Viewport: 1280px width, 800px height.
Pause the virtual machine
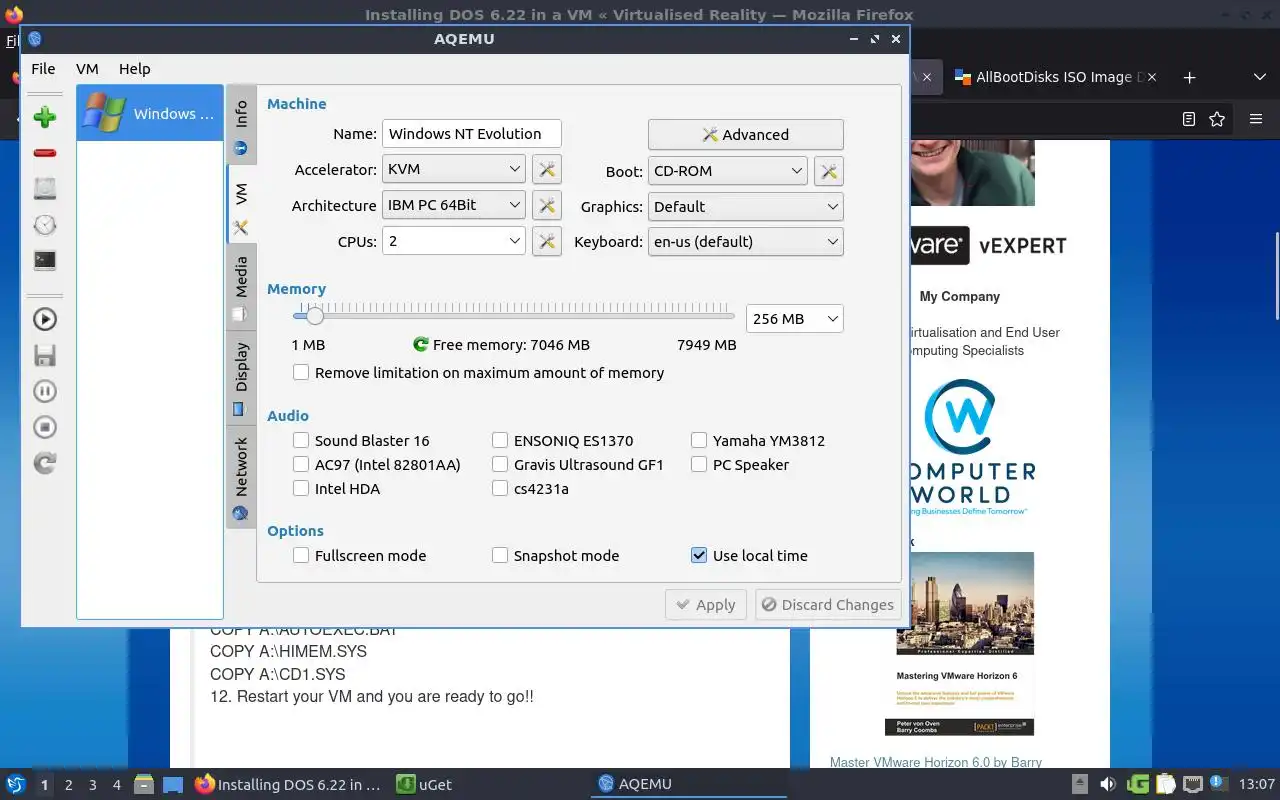44,391
